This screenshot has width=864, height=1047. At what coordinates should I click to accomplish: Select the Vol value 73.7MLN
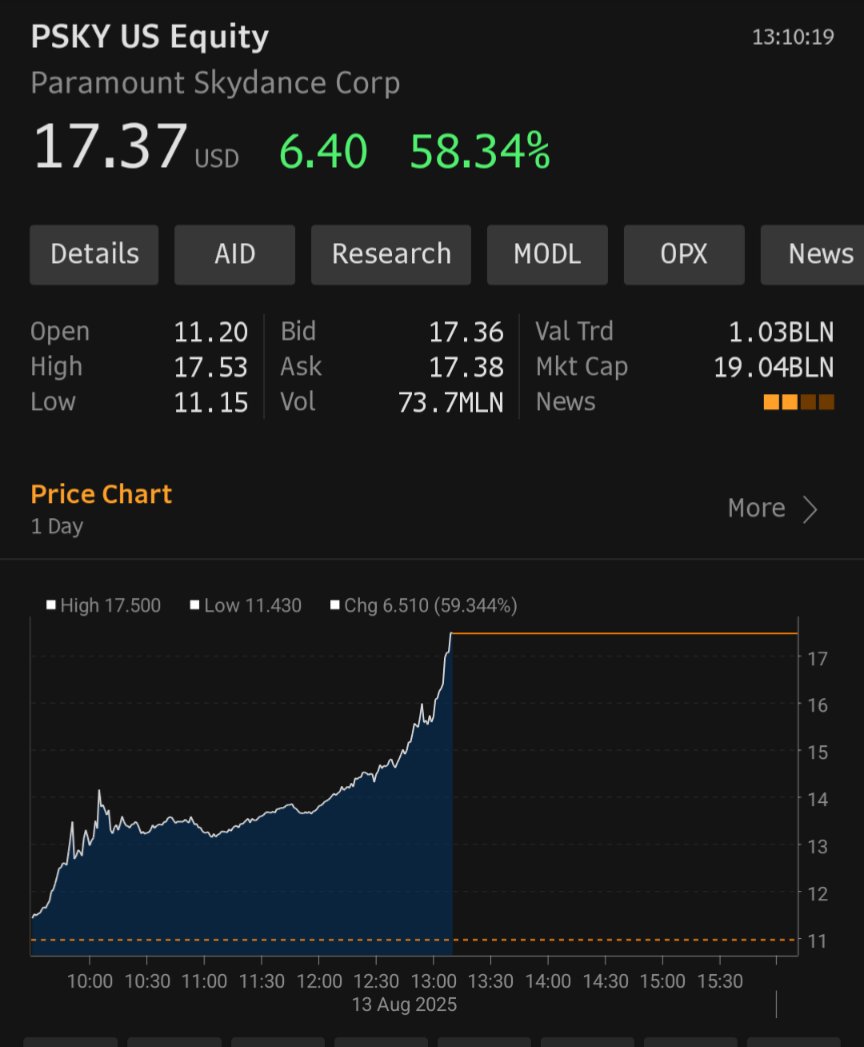click(451, 403)
